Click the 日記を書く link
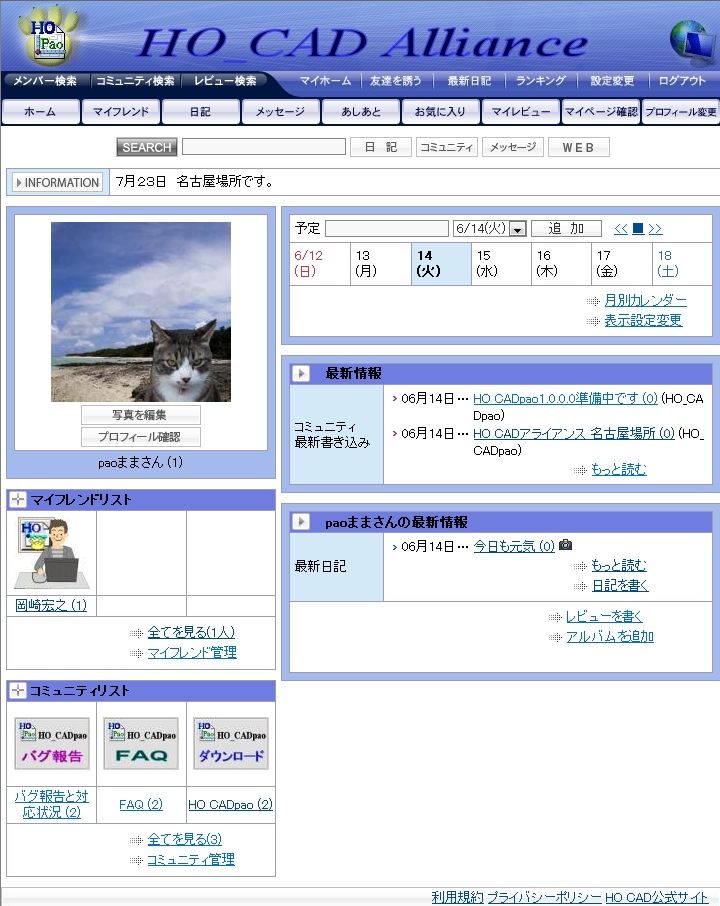The height and width of the screenshot is (906, 720). click(x=619, y=585)
